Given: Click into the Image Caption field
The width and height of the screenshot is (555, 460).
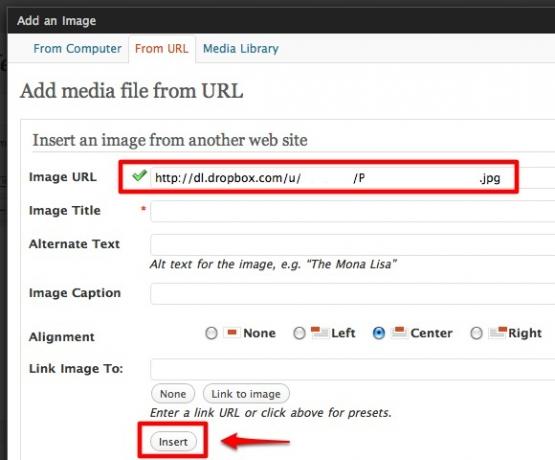Looking at the screenshot, I should (x=353, y=293).
